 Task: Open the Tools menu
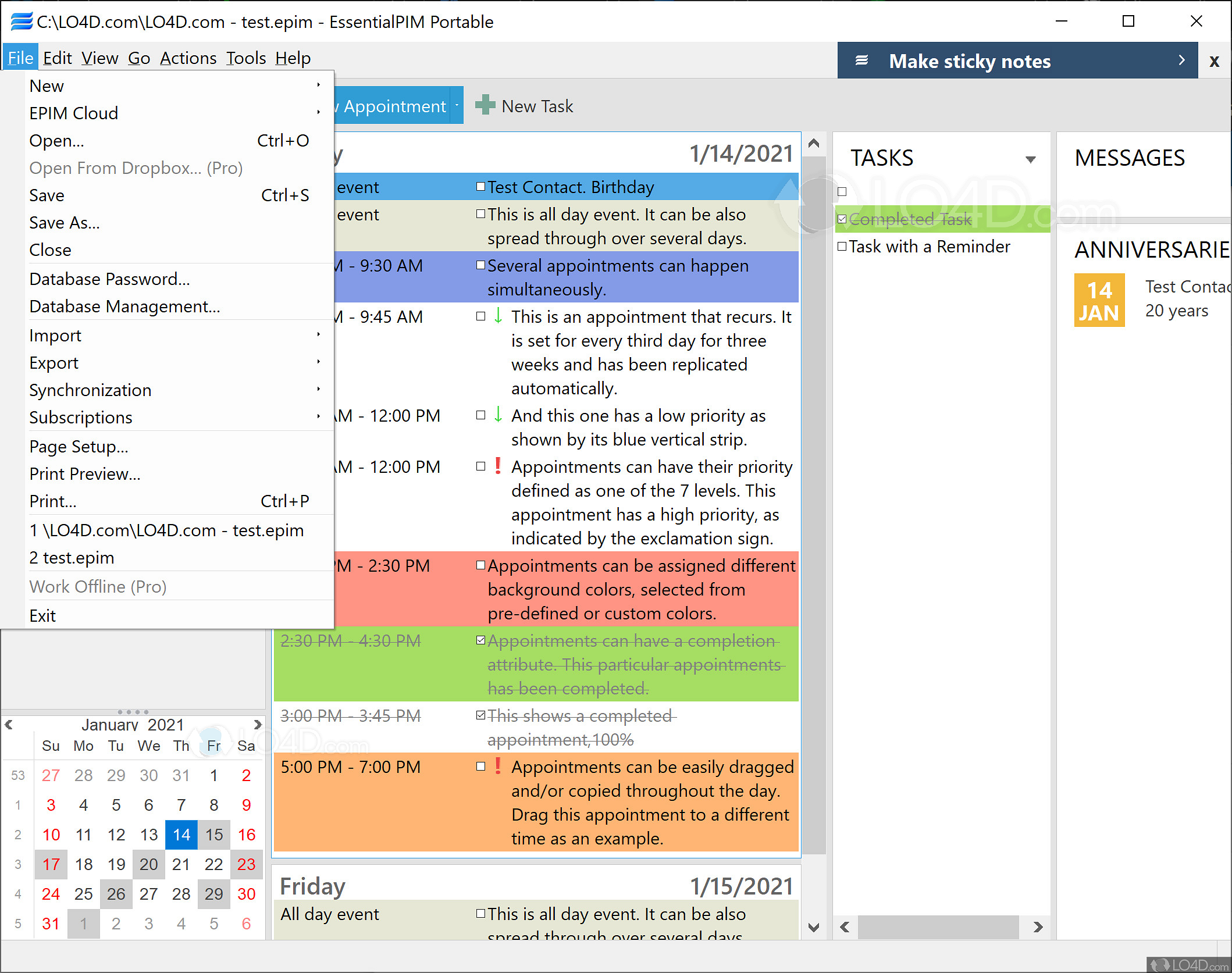tap(245, 58)
